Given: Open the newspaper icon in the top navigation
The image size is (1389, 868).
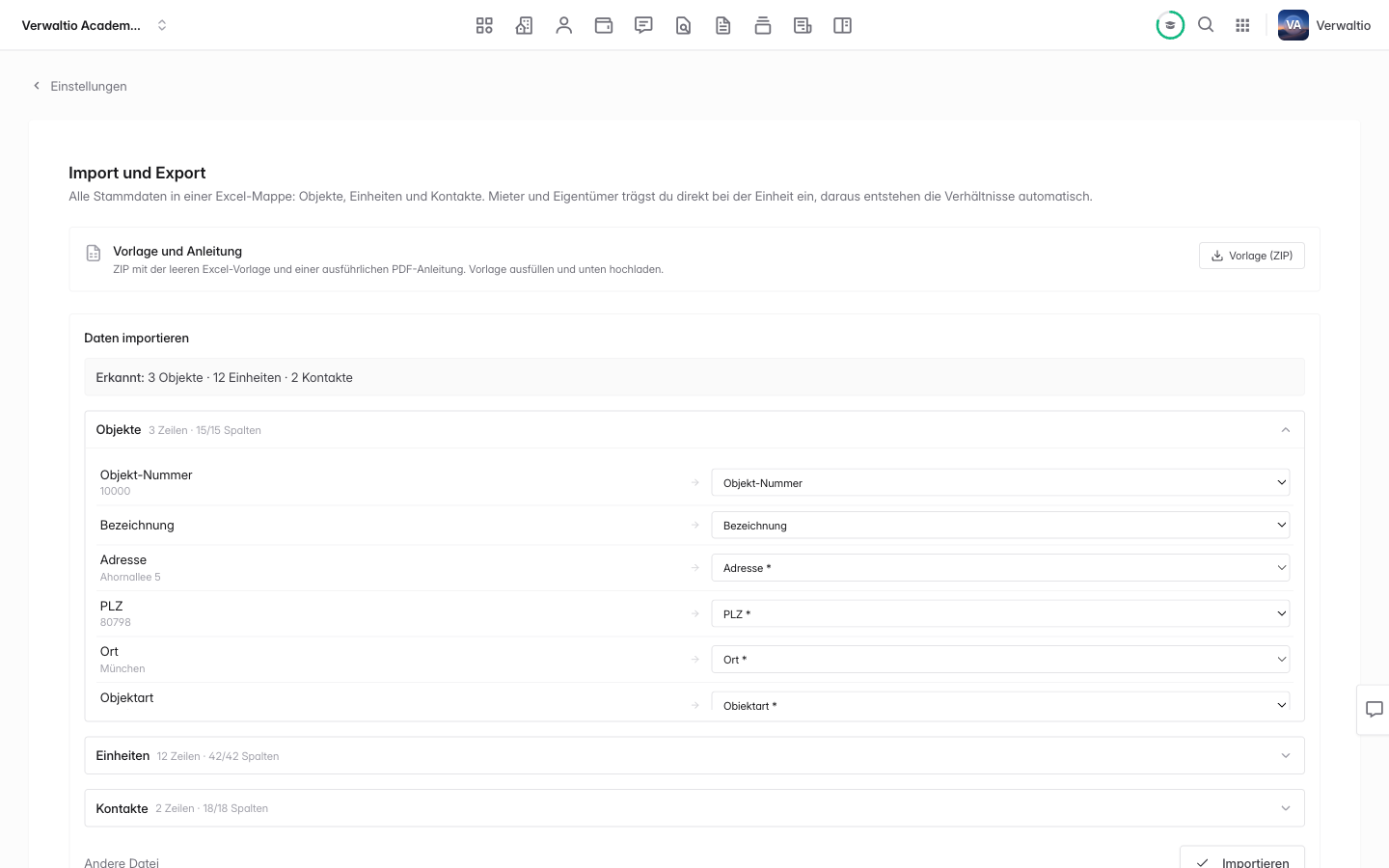Looking at the screenshot, I should coord(803,26).
